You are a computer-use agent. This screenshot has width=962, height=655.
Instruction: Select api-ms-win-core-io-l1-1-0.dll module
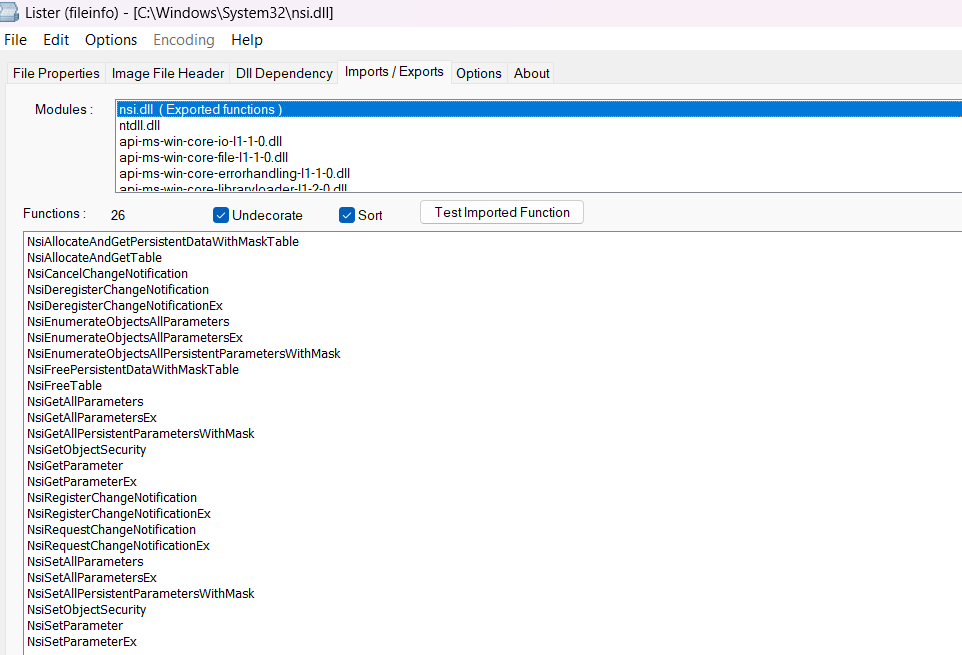click(198, 142)
